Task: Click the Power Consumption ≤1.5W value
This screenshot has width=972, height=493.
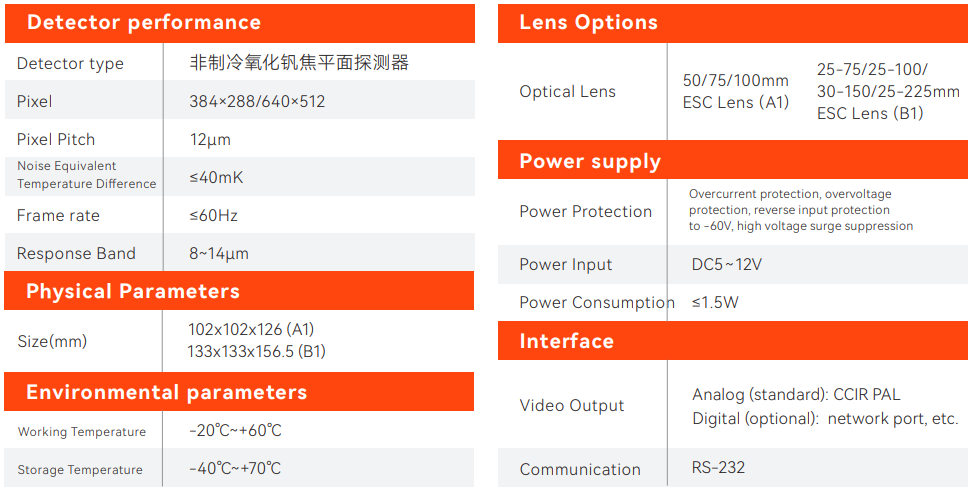Action: click(715, 303)
